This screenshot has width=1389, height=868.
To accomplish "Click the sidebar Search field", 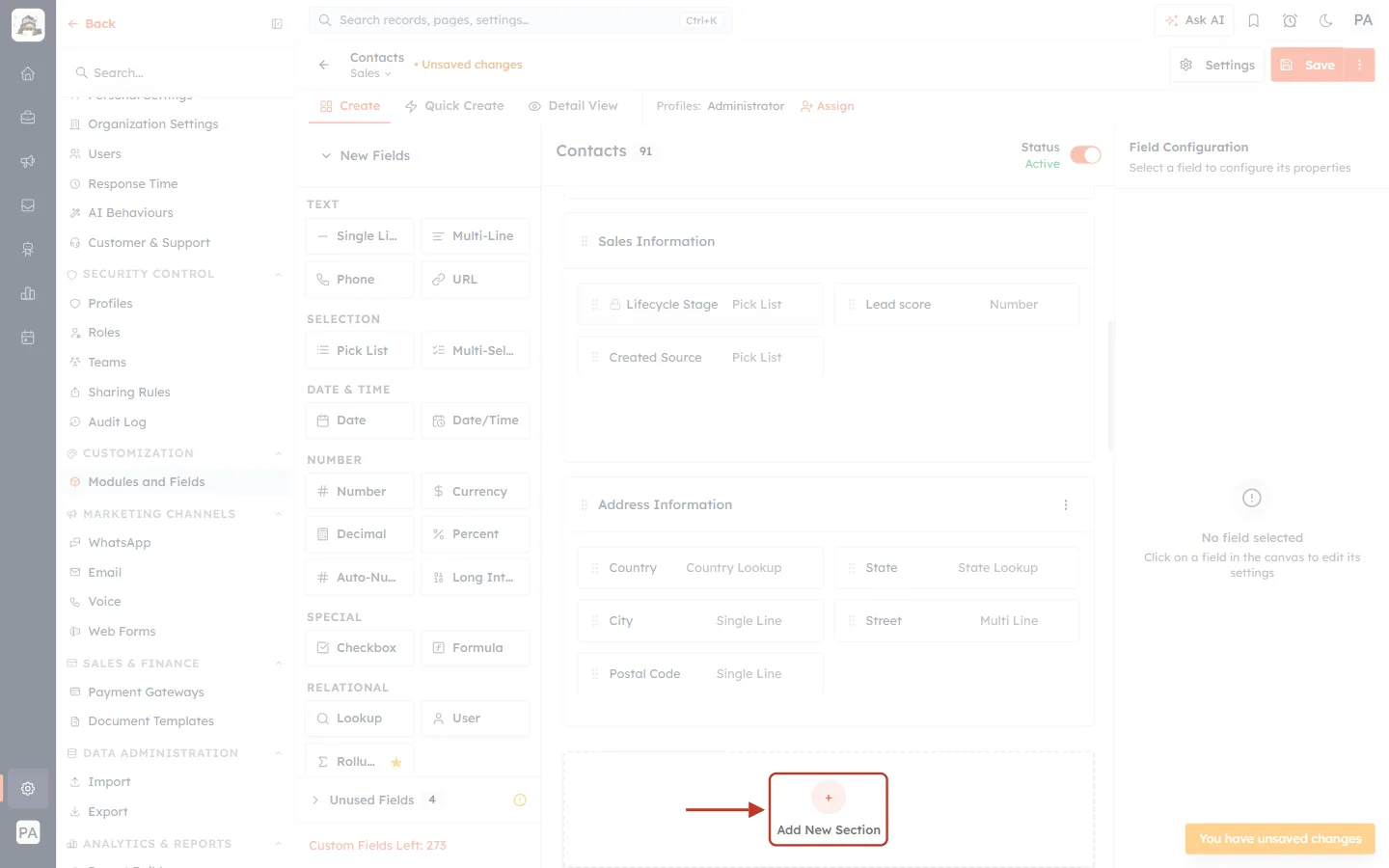I will pos(177,72).
